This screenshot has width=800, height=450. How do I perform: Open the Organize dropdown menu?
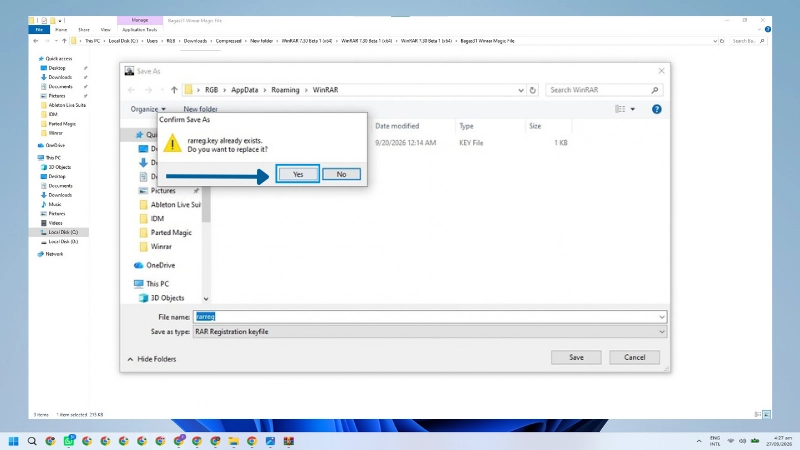[148, 109]
